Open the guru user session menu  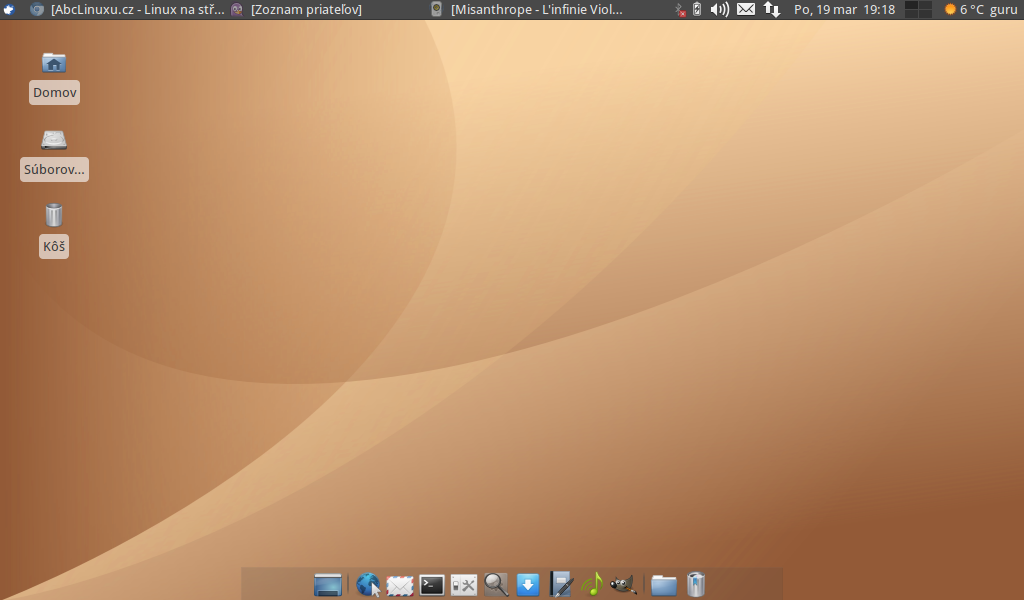(1003, 10)
